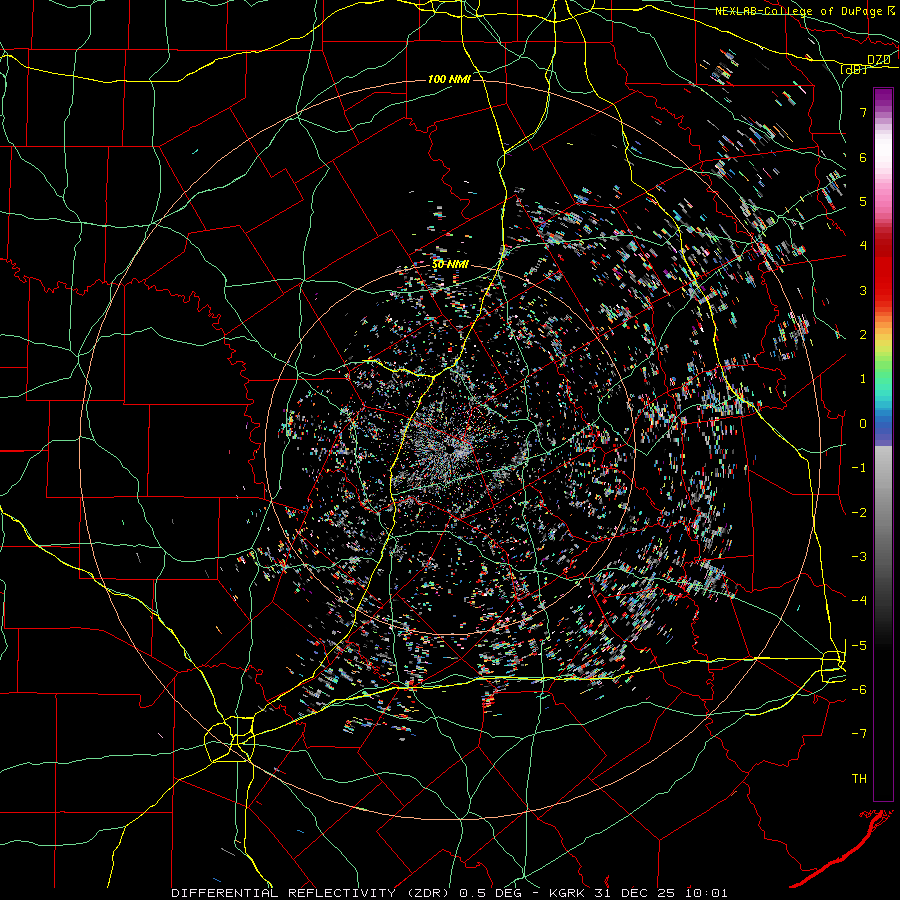Click the DIFFERENTIAL REFLECTIVITY (ZDR) caption

click(312, 893)
